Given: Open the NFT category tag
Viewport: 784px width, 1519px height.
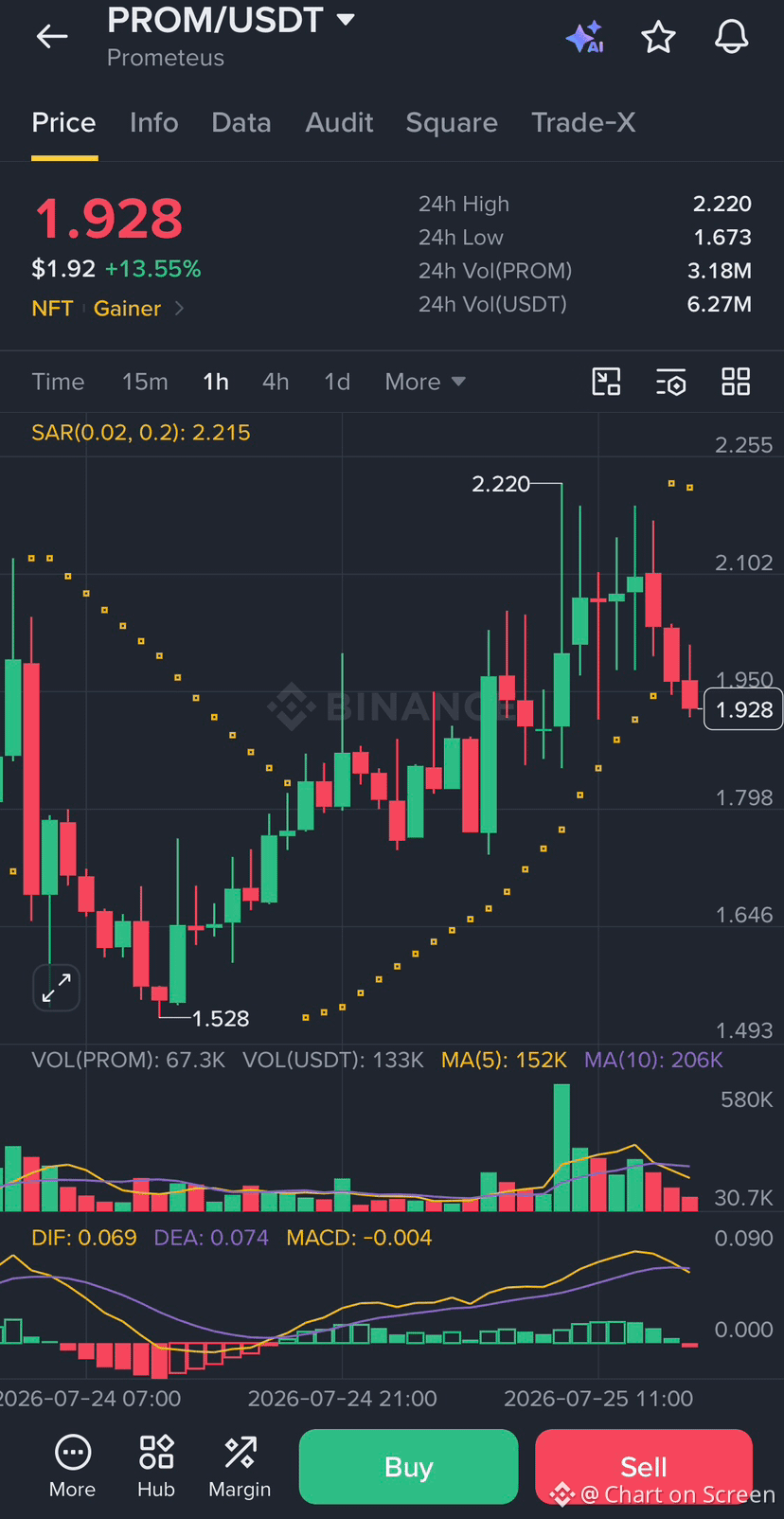Looking at the screenshot, I should click(x=52, y=309).
